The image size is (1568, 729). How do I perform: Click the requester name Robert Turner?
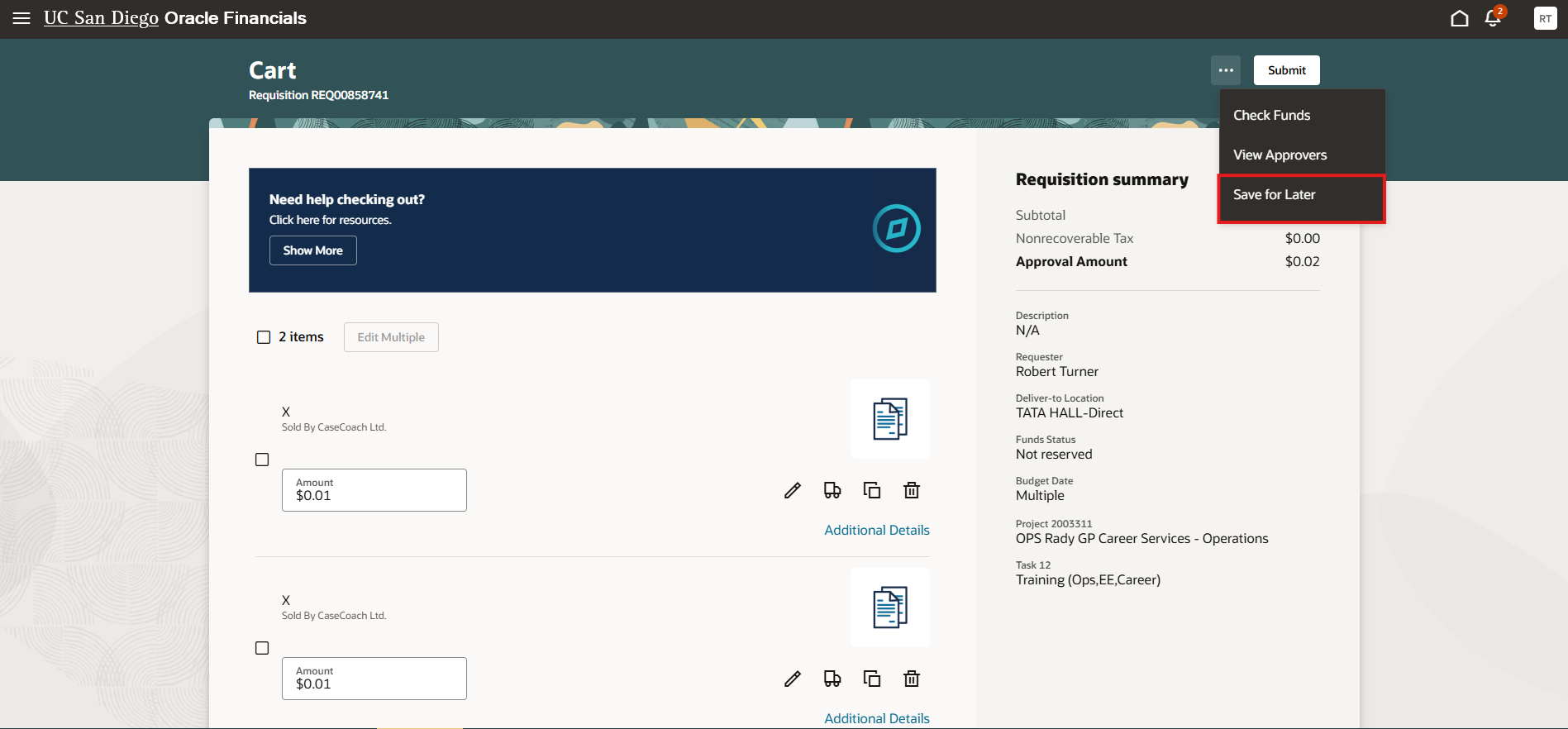click(1057, 372)
